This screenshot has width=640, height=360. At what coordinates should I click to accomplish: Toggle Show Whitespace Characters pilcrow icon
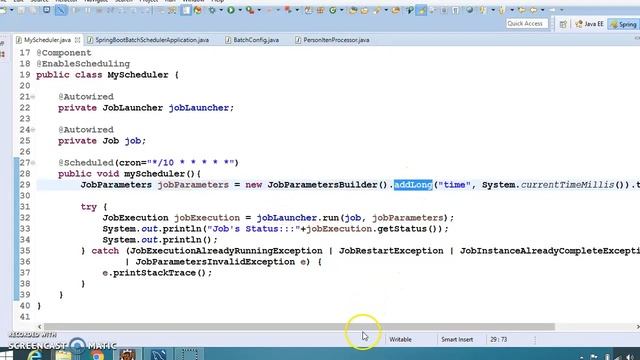455,10
